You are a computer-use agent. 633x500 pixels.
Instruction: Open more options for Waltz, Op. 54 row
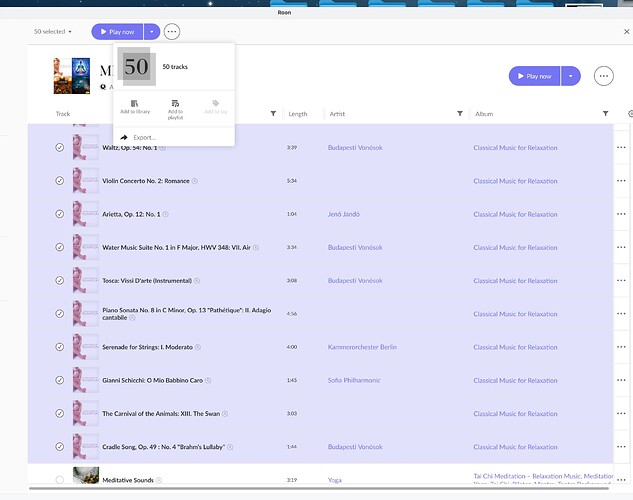[621, 147]
